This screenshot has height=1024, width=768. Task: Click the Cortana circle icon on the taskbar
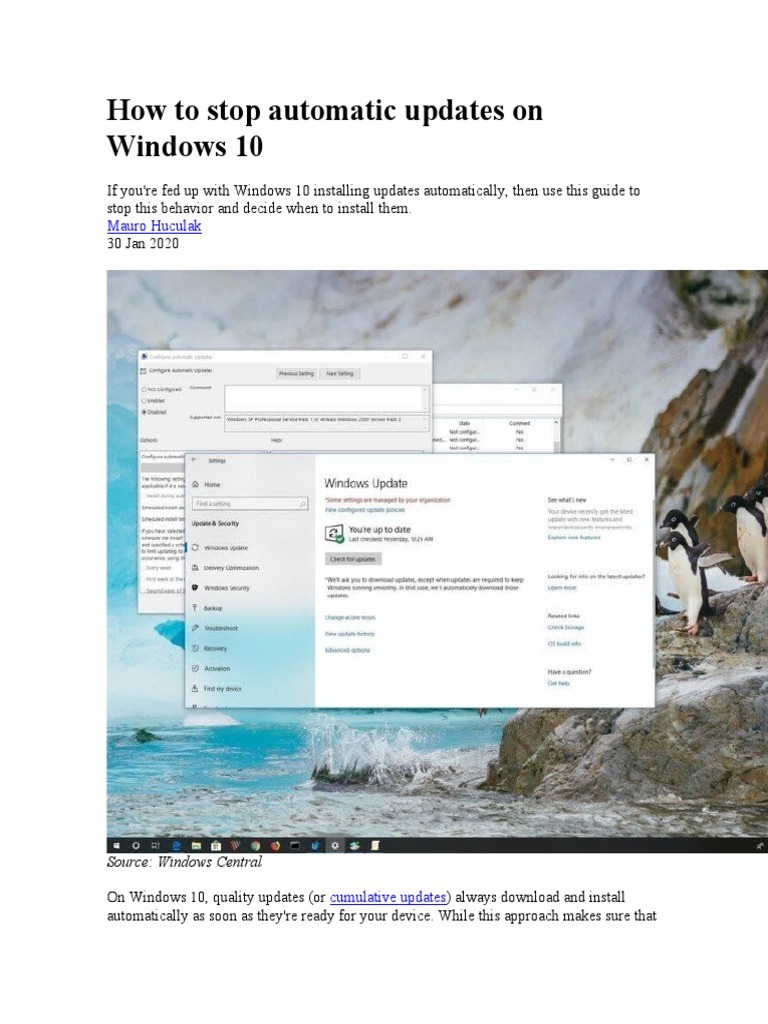[x=136, y=845]
